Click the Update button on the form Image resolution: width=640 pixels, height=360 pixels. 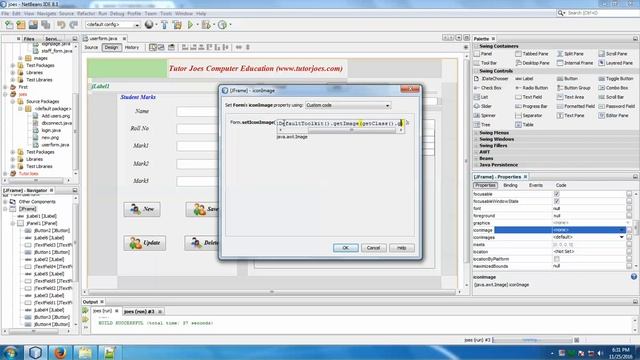pyautogui.click(x=145, y=243)
